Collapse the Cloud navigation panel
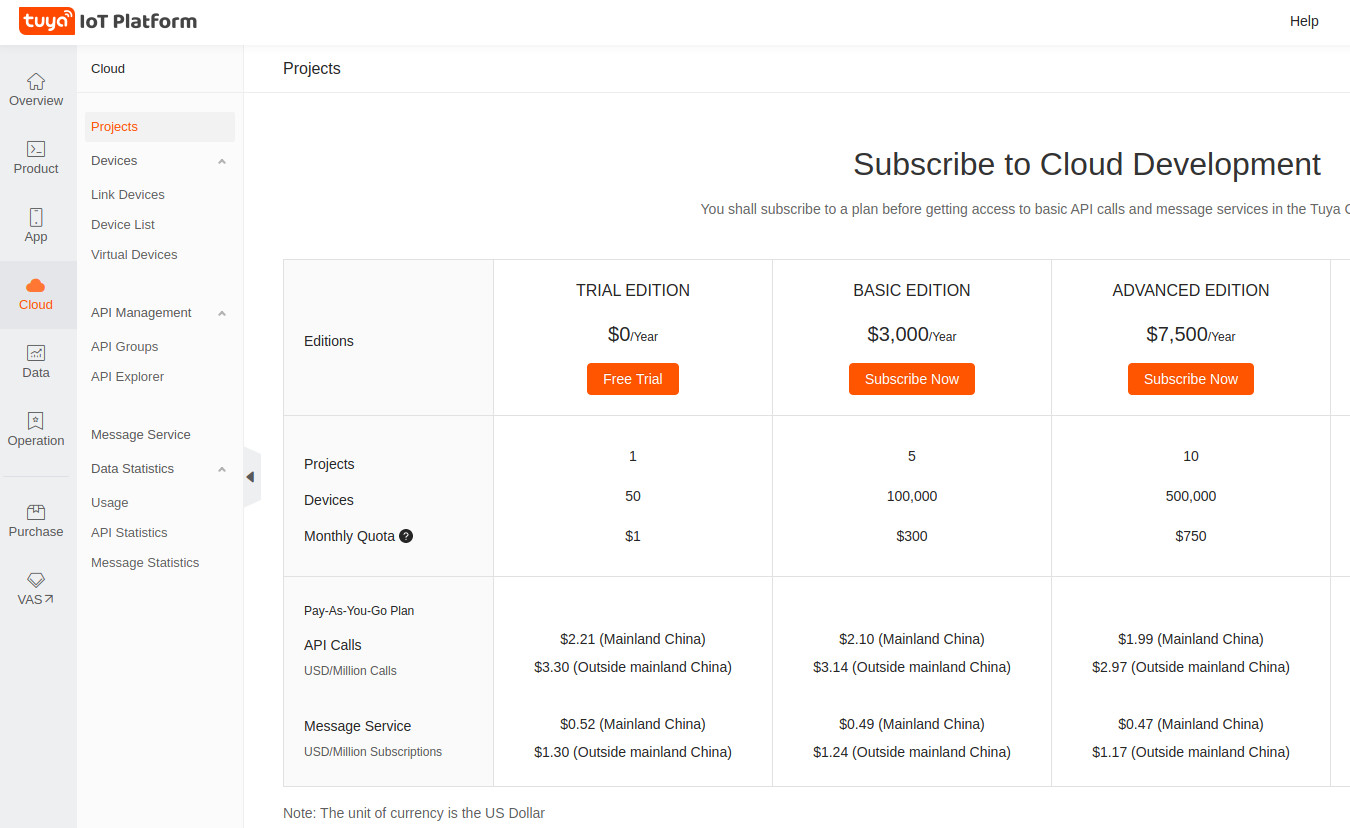Image resolution: width=1350 pixels, height=828 pixels. click(x=251, y=477)
